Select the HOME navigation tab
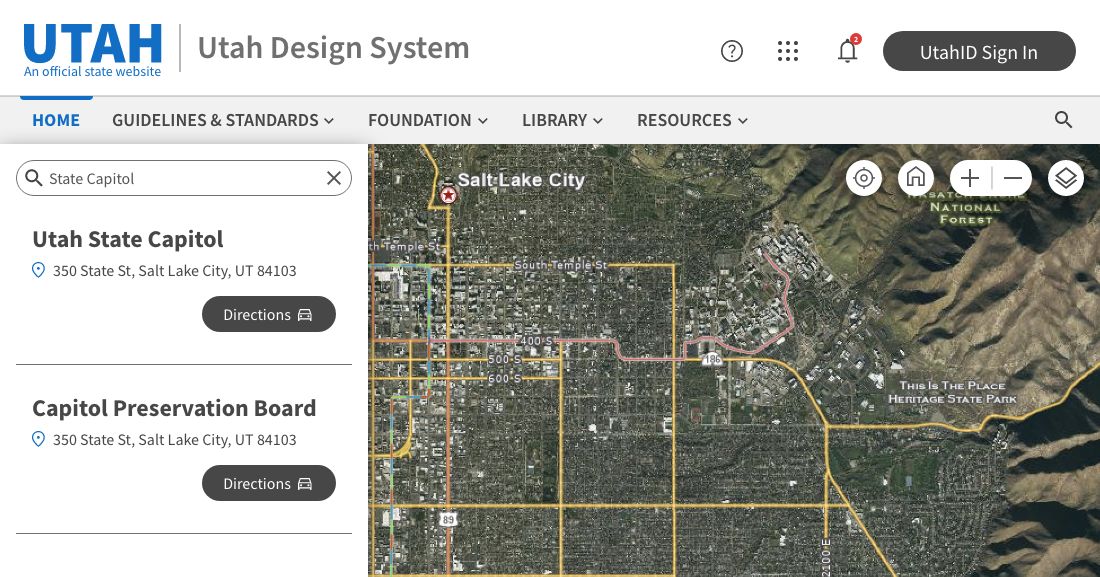Viewport: 1100px width, 577px height. click(56, 120)
